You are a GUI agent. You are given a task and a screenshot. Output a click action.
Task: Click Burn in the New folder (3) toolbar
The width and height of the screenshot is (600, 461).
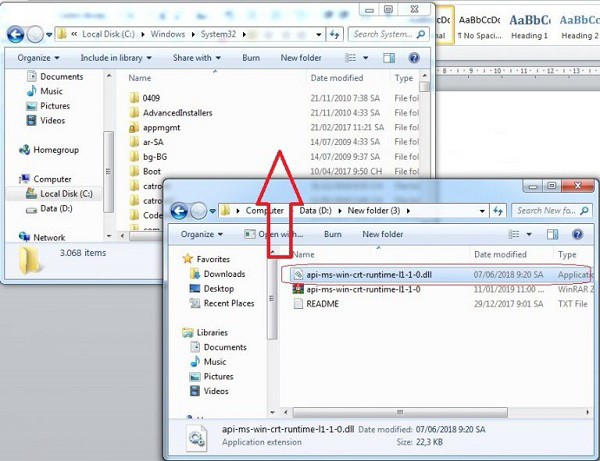[332, 234]
